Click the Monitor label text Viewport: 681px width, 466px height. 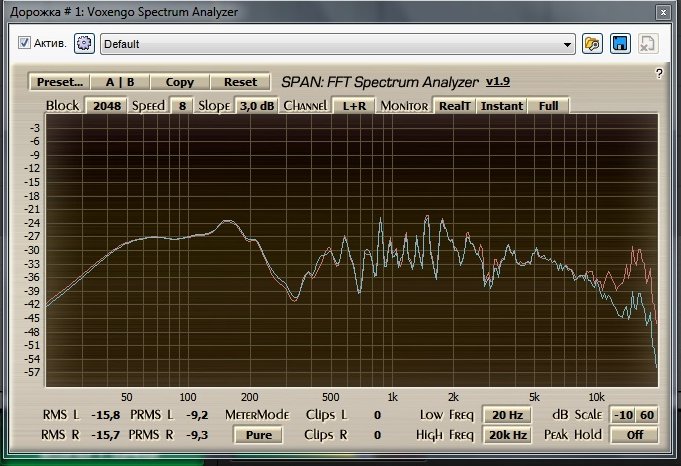(x=404, y=106)
